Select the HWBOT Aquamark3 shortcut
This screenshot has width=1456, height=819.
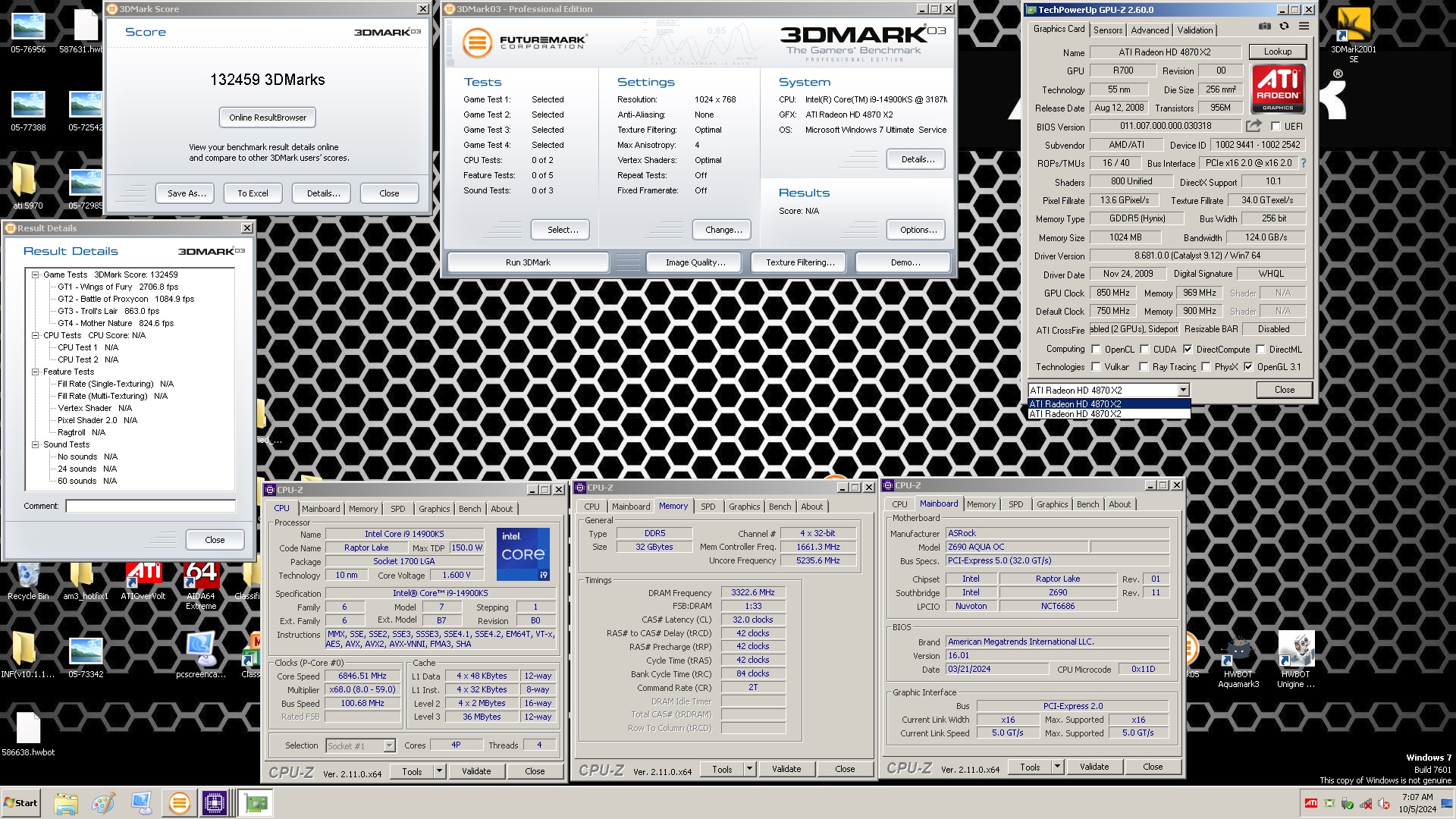pos(1238,661)
